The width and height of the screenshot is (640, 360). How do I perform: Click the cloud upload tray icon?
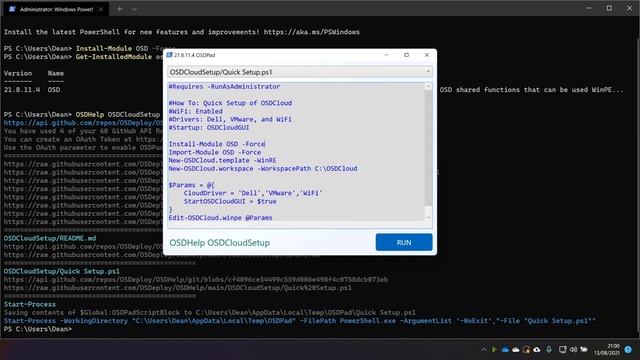537,349
